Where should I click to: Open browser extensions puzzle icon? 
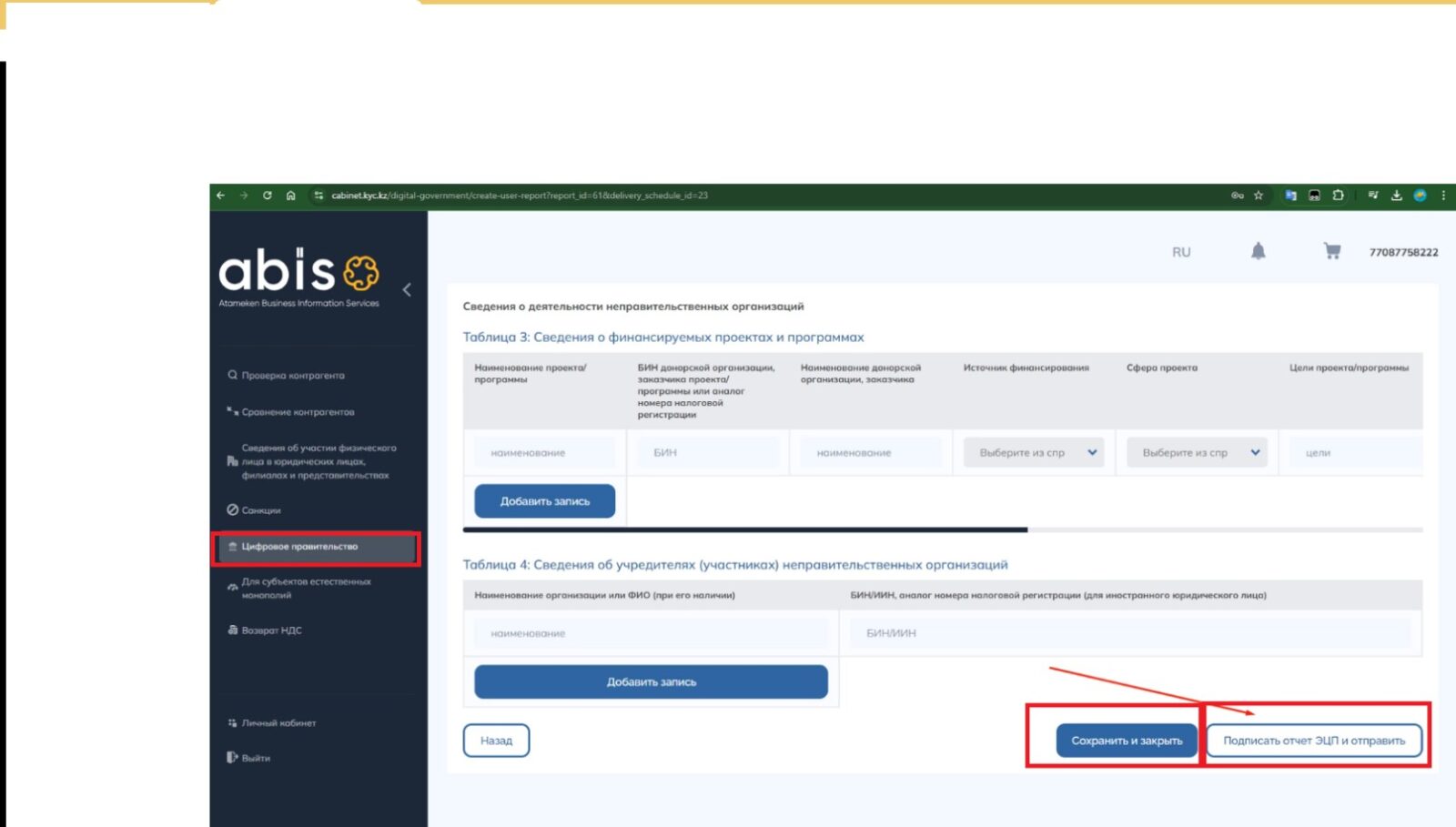(1338, 196)
